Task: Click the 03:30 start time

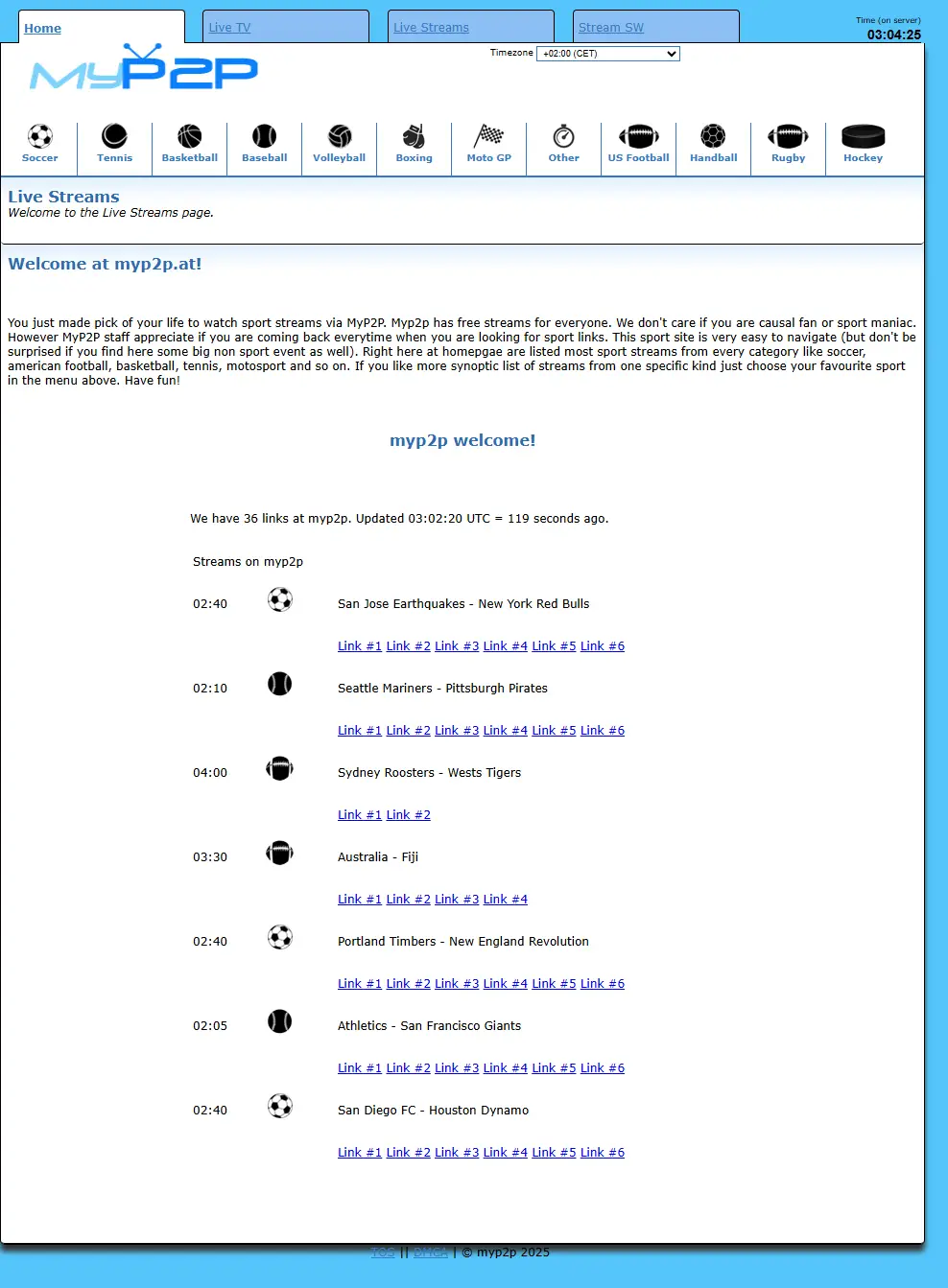Action: [210, 857]
